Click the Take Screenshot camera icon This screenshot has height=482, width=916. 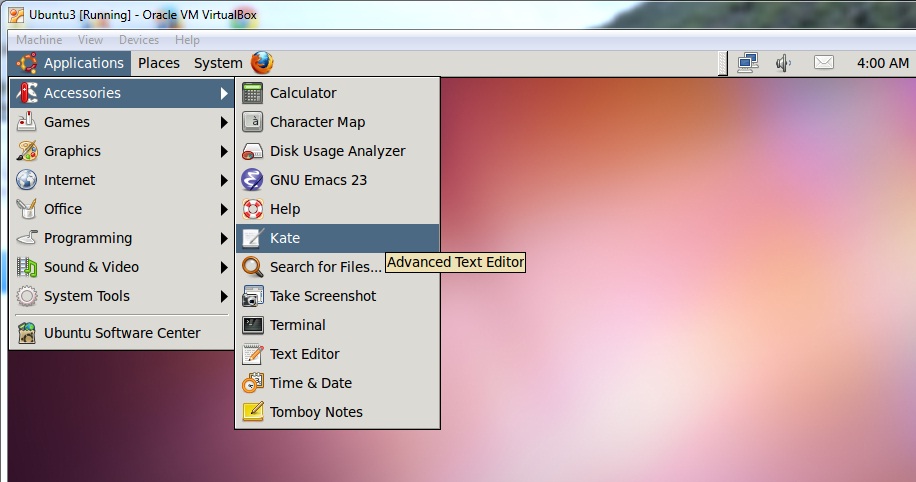pos(252,296)
